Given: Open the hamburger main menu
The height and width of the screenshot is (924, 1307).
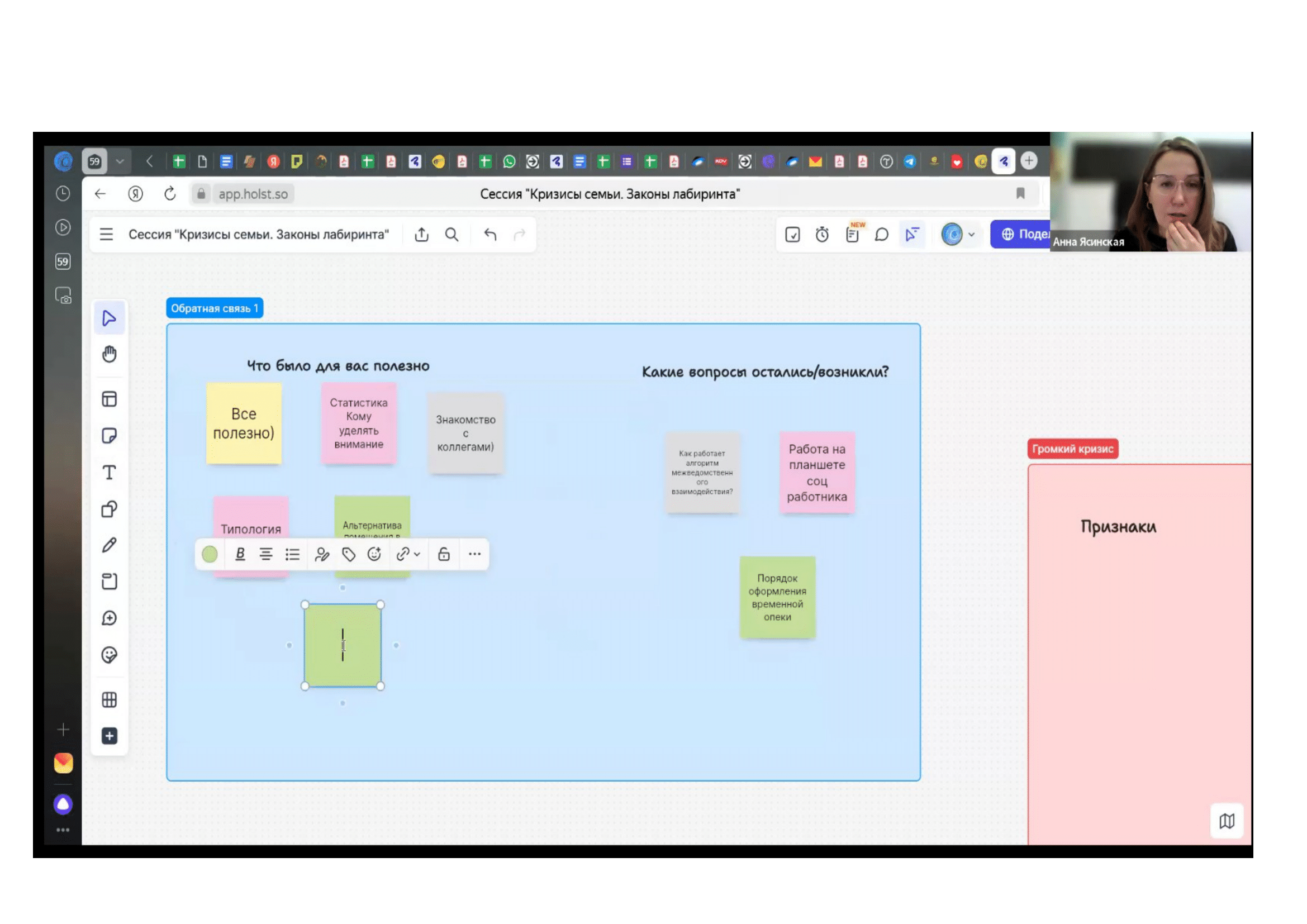Looking at the screenshot, I should [107, 235].
